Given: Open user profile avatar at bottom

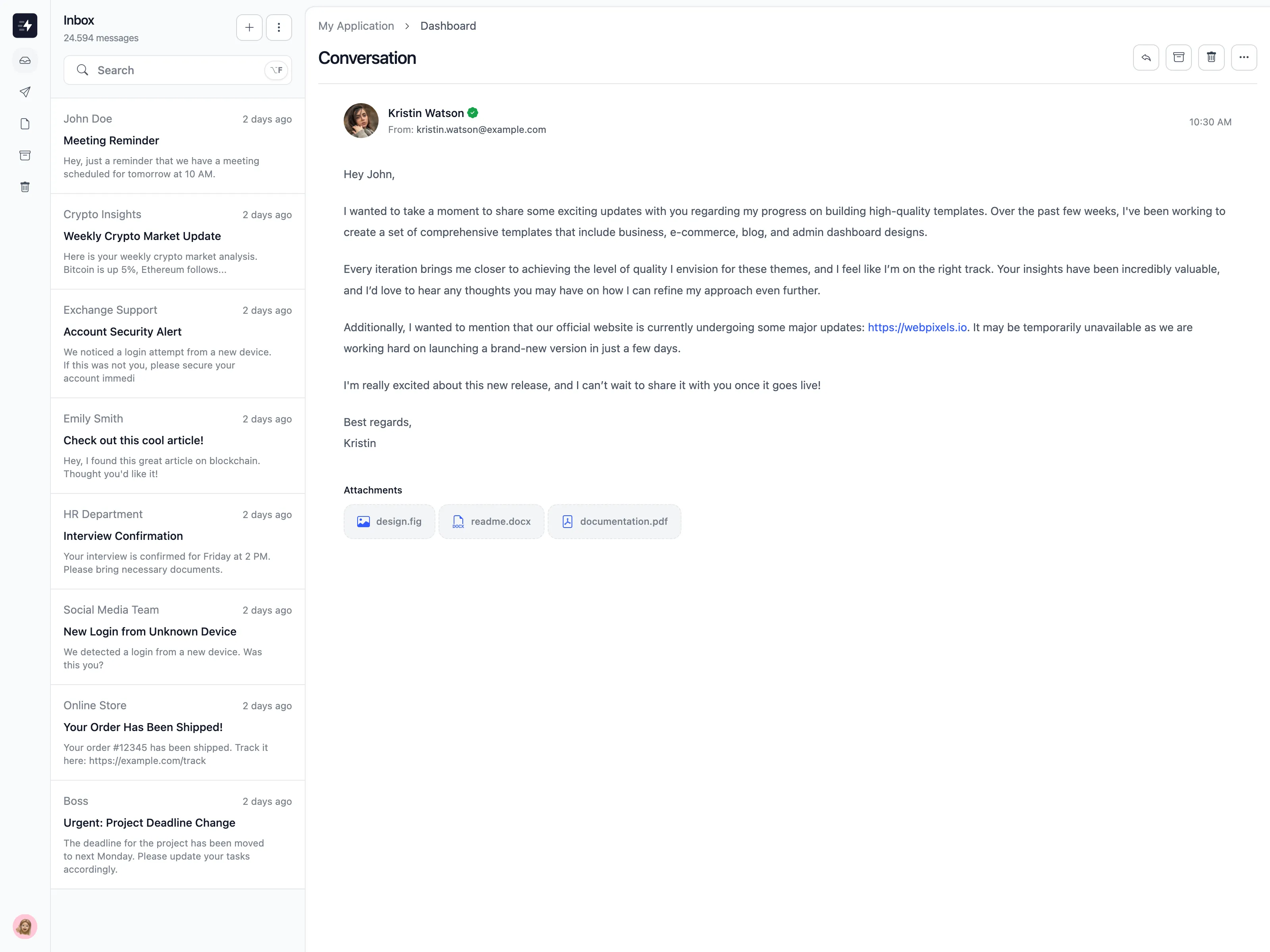Looking at the screenshot, I should pyautogui.click(x=25, y=926).
